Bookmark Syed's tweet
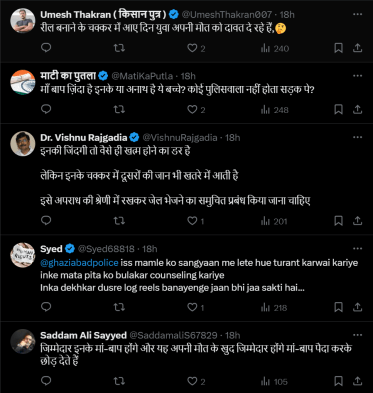This screenshot has width=373, height=393. 338,307
